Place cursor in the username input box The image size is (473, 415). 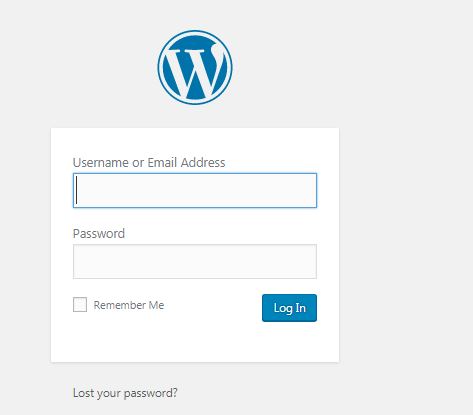(x=195, y=190)
